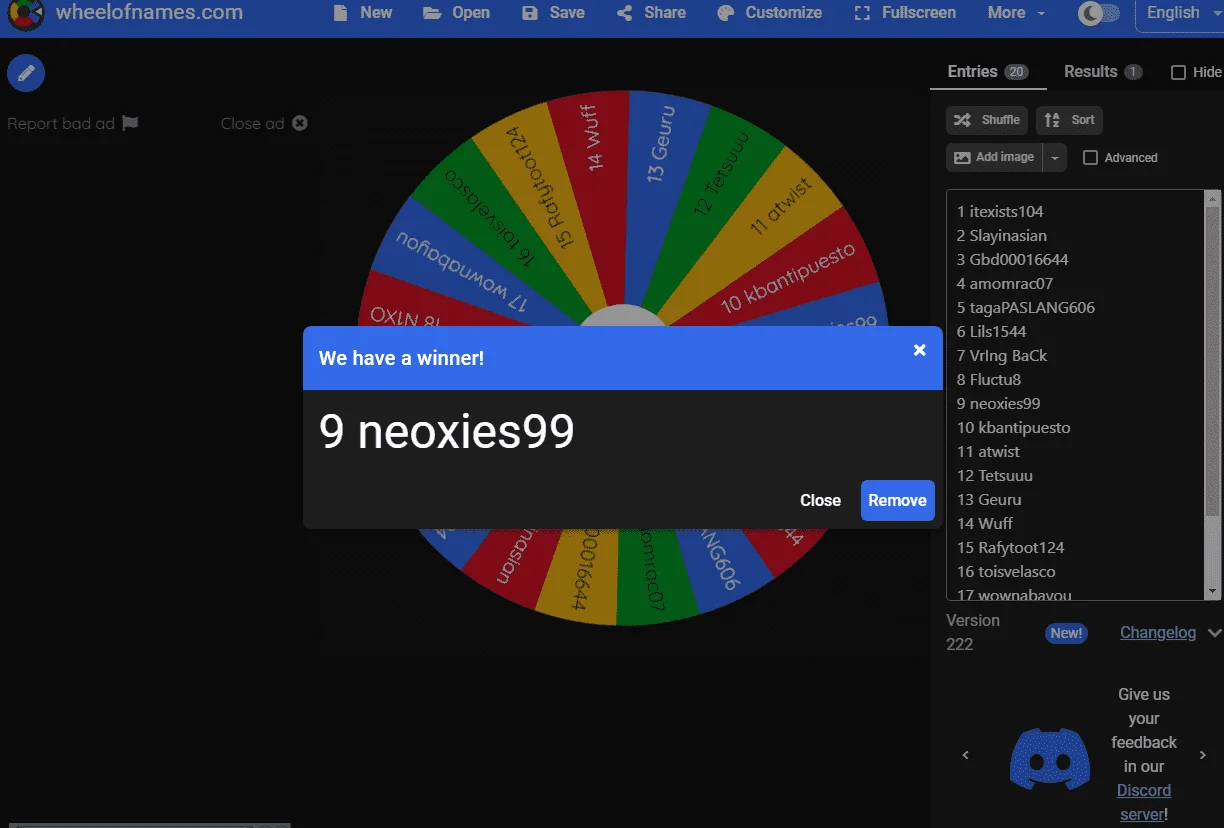Report bad ad flag icon
This screenshot has height=828, width=1224.
pos(130,124)
